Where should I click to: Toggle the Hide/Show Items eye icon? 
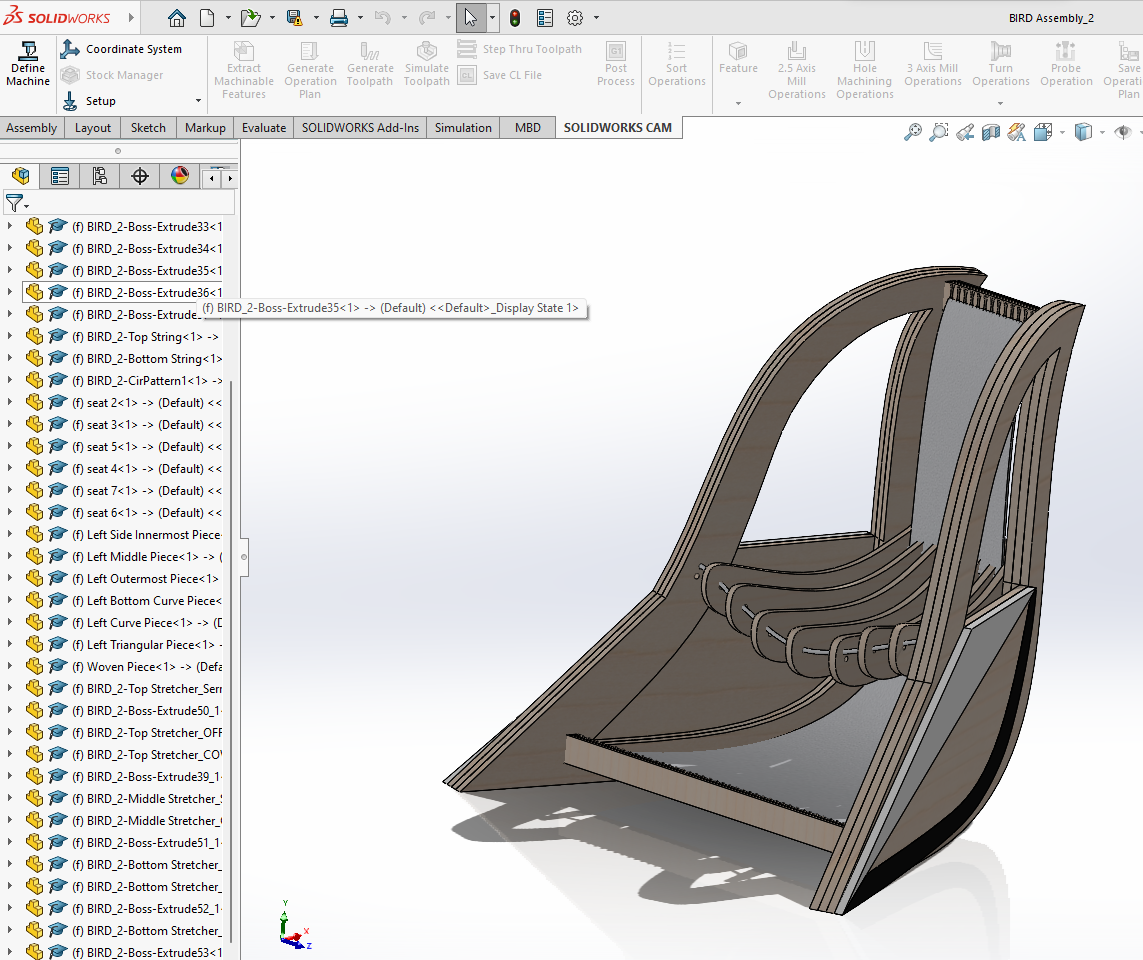coord(1123,132)
